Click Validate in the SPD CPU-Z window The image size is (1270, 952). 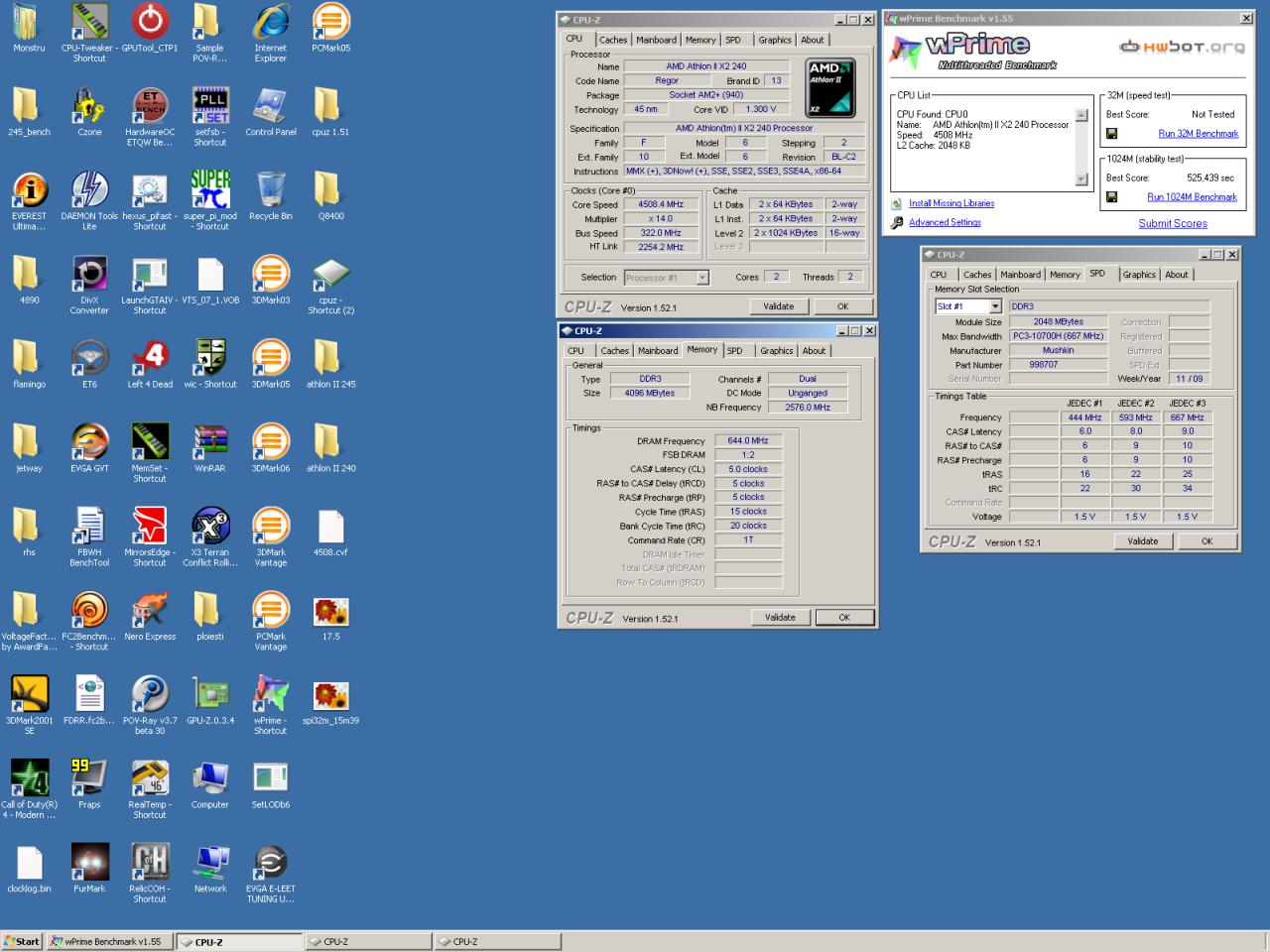[1143, 541]
